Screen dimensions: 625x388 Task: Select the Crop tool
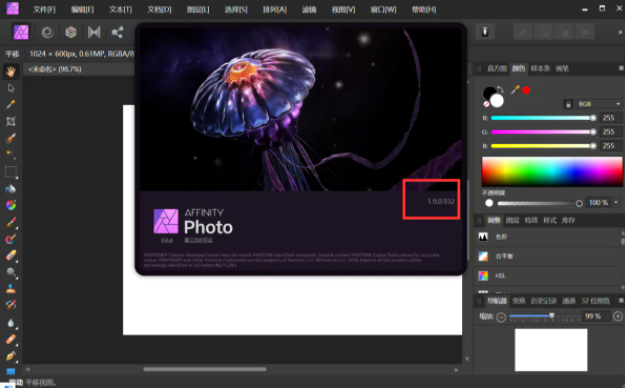pos(11,121)
